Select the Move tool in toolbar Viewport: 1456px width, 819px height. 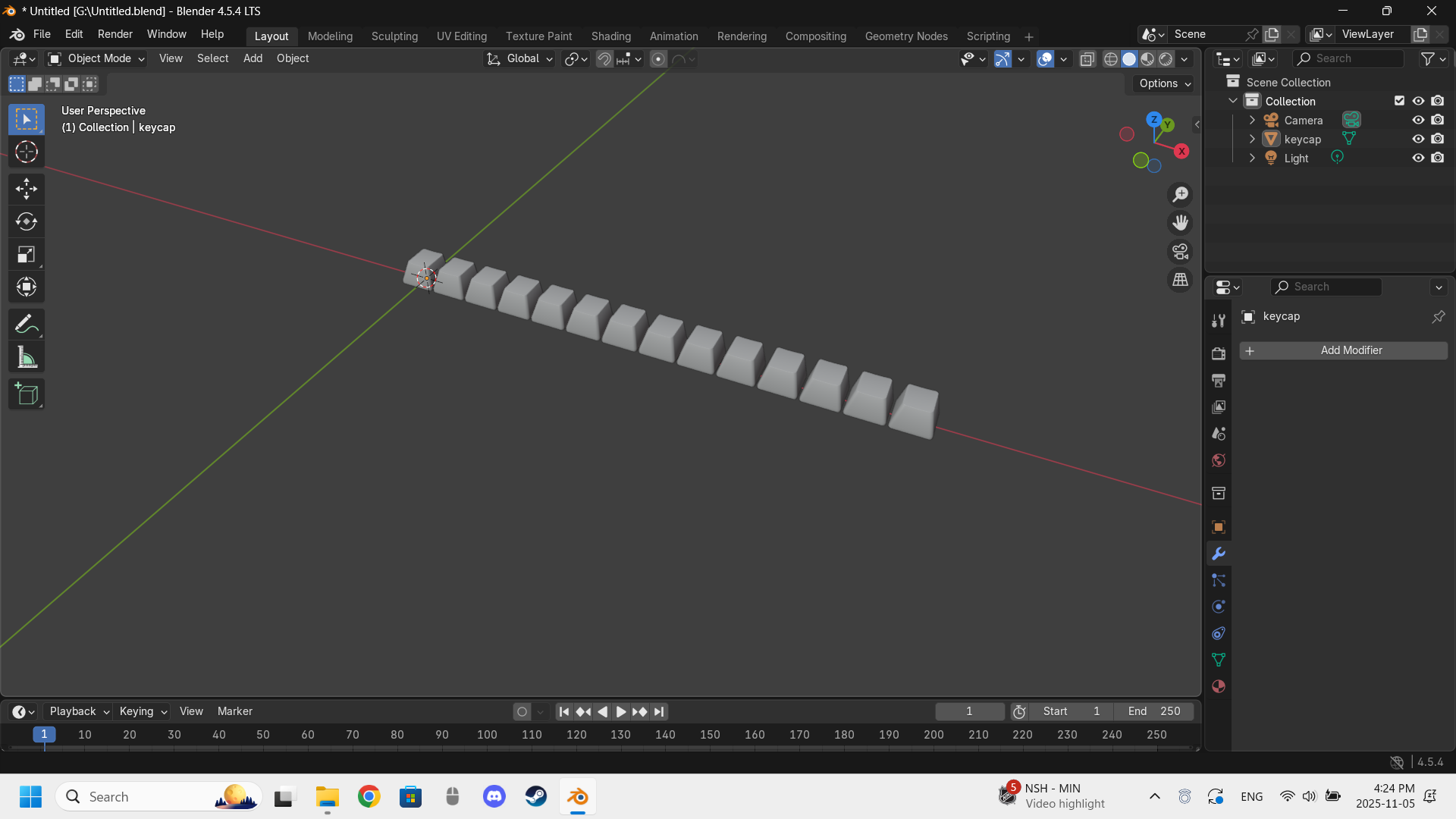[x=27, y=189]
